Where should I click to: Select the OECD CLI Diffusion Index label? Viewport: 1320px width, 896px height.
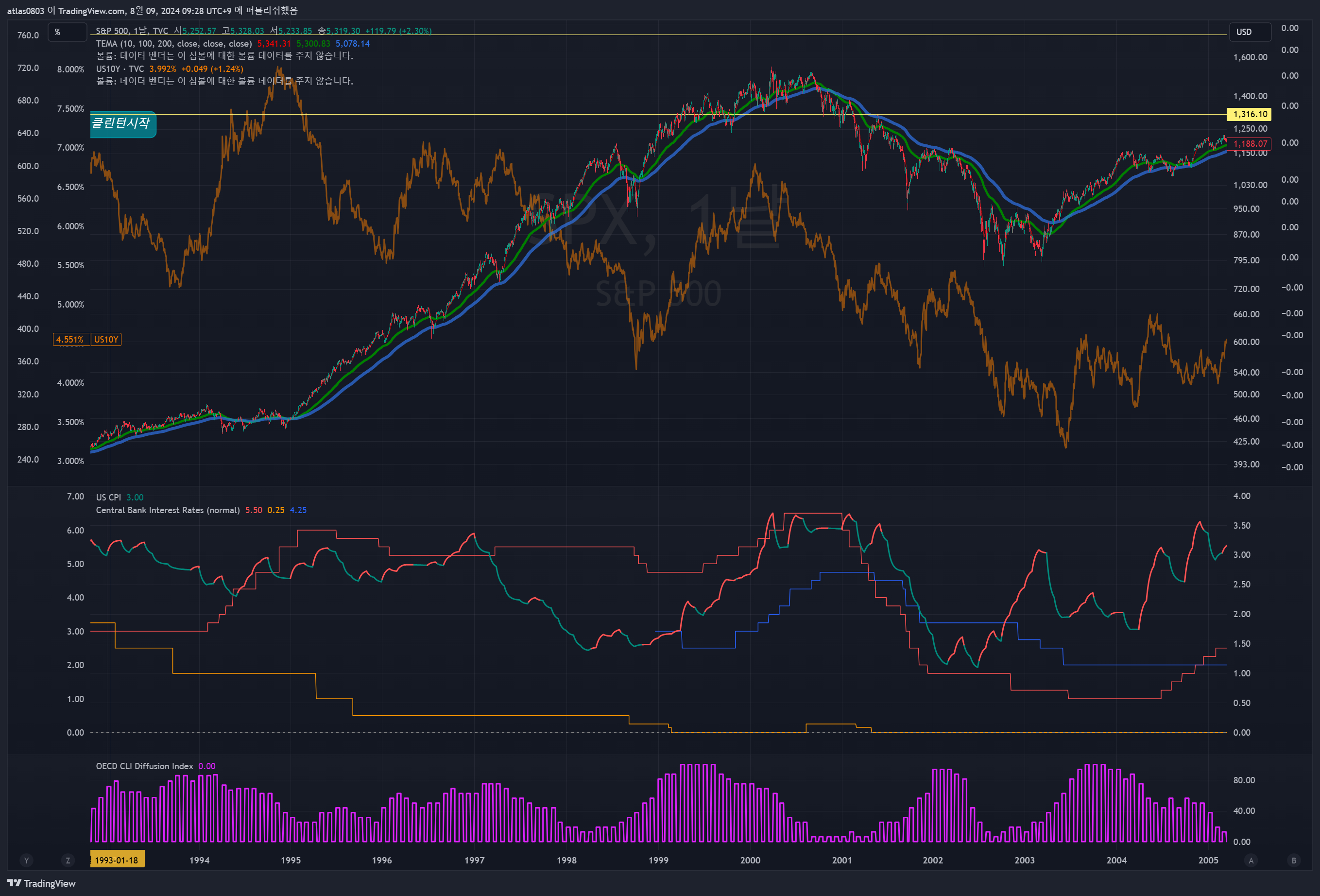point(144,766)
